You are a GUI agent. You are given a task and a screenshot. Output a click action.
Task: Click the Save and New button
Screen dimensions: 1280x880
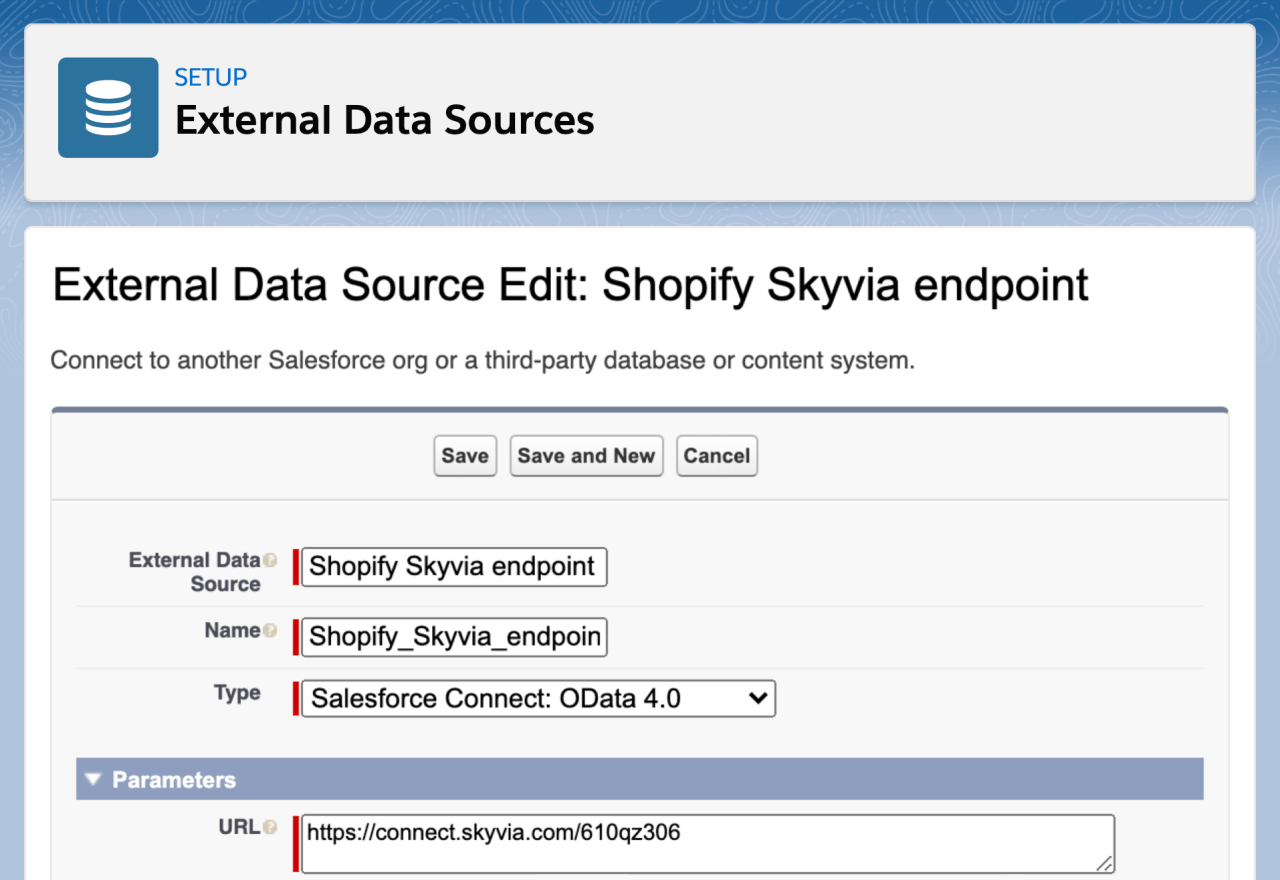[x=586, y=456]
